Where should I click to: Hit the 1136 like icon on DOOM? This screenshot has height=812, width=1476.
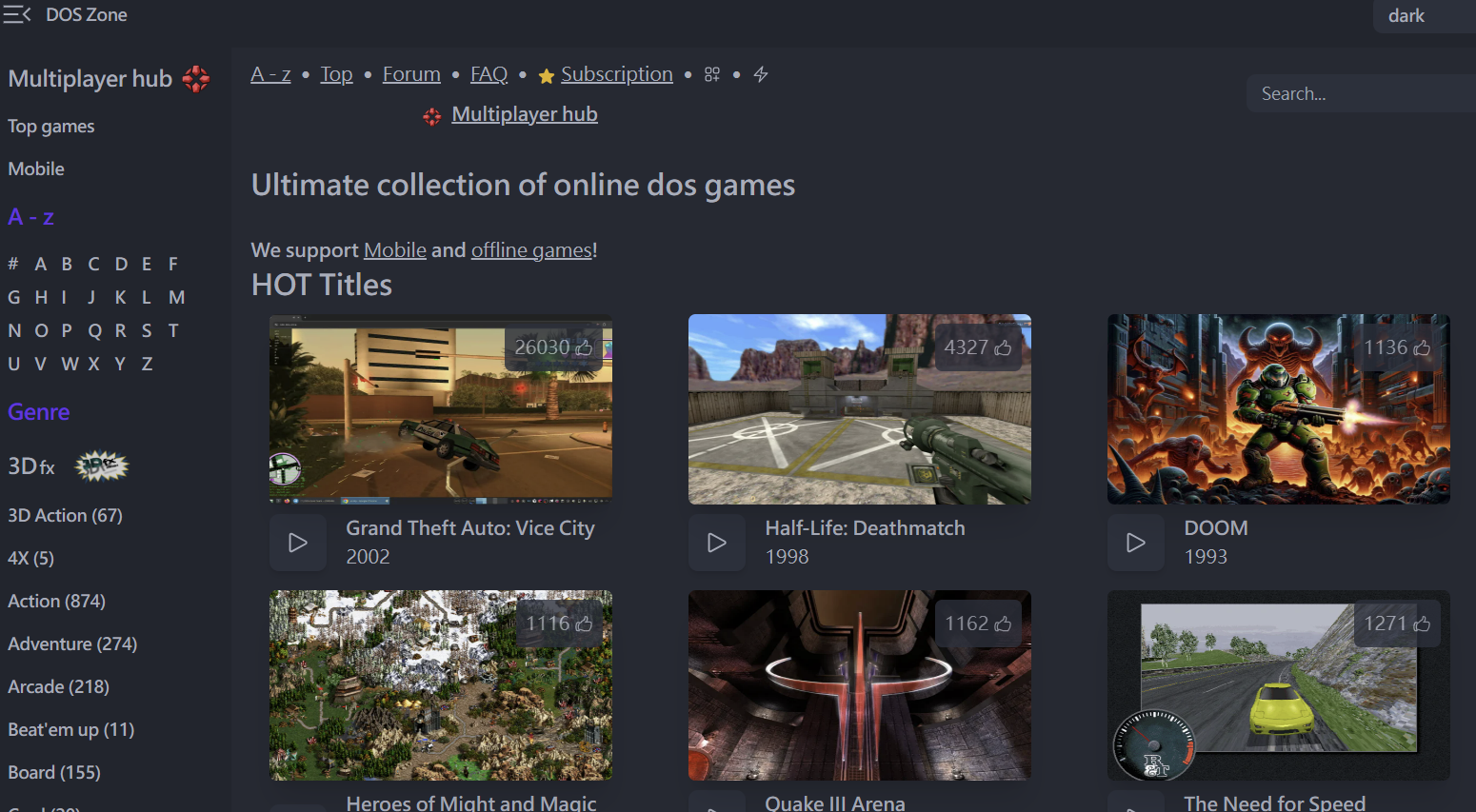click(x=1422, y=348)
